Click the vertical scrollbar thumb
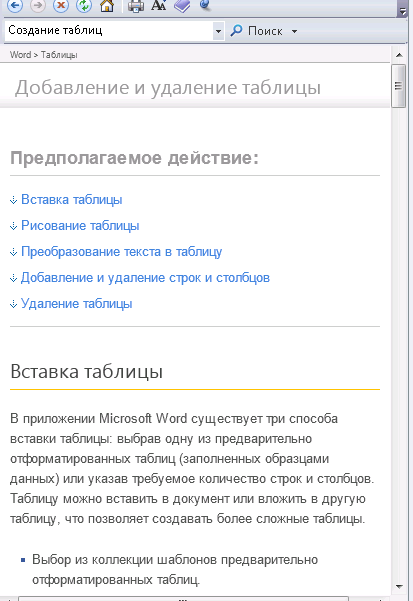Screen dimensions: 413x601 pyautogui.click(x=399, y=86)
